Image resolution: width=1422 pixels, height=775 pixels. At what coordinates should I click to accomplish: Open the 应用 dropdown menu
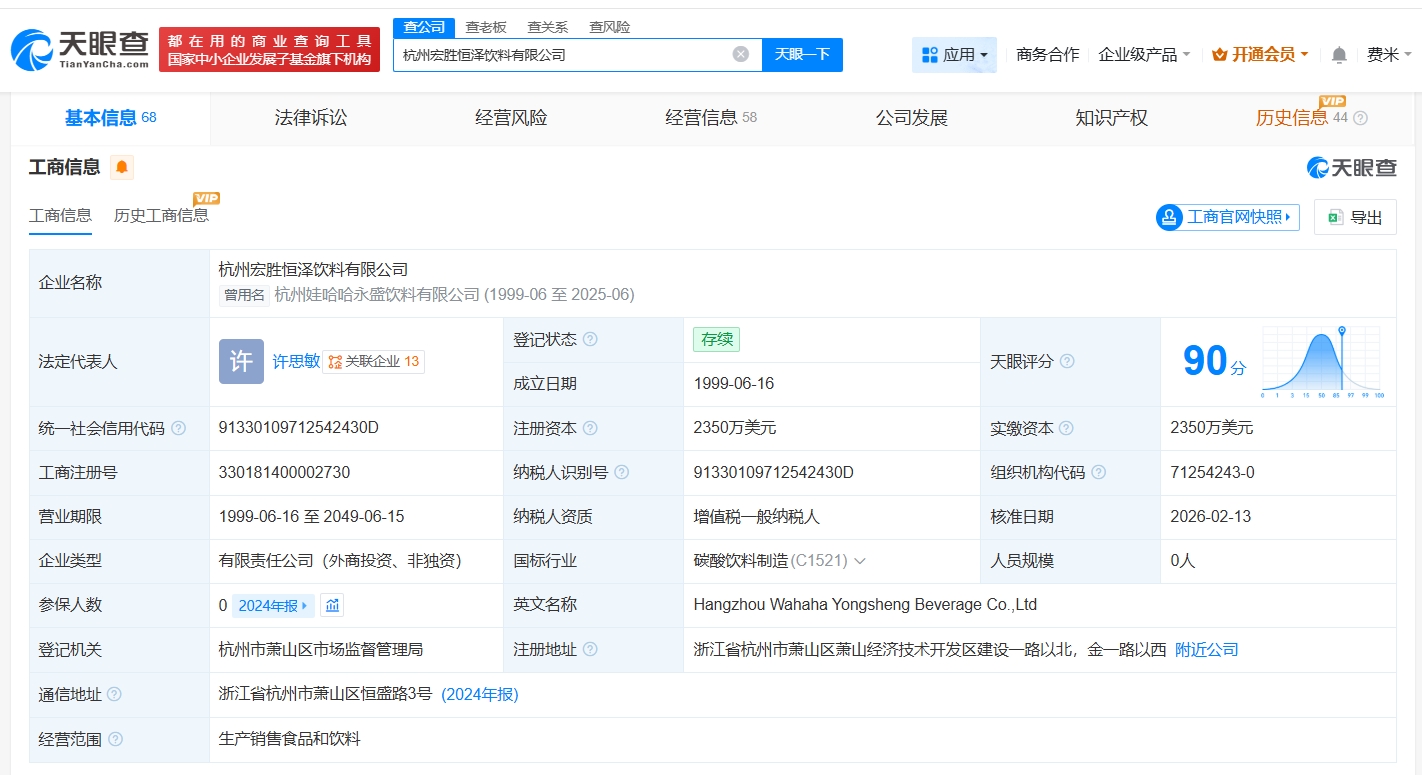point(954,55)
